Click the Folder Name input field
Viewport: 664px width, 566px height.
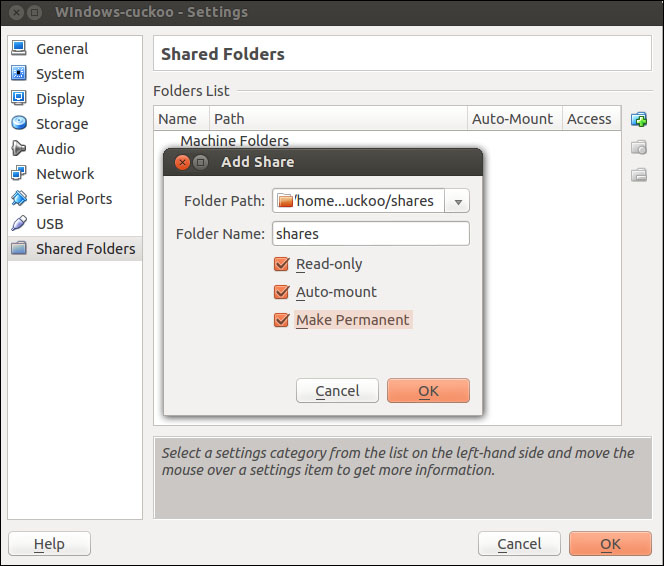tap(371, 233)
